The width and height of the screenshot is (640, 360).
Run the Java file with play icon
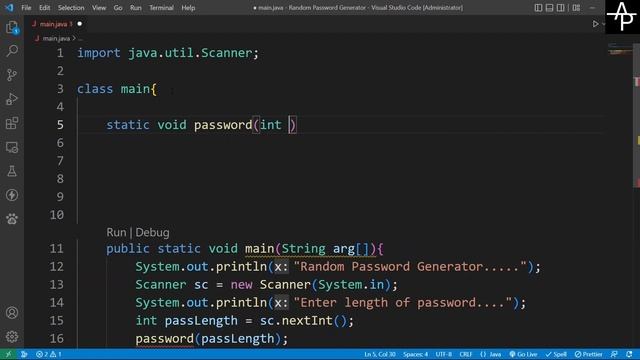(x=595, y=24)
